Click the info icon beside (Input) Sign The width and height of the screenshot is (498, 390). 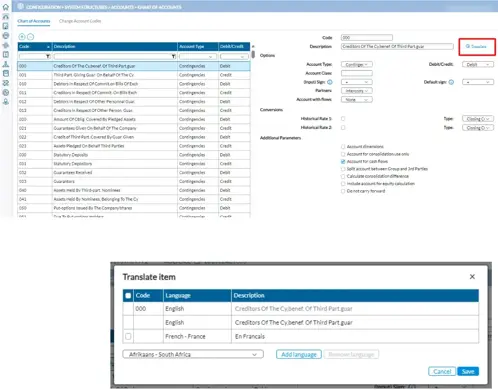(330, 82)
